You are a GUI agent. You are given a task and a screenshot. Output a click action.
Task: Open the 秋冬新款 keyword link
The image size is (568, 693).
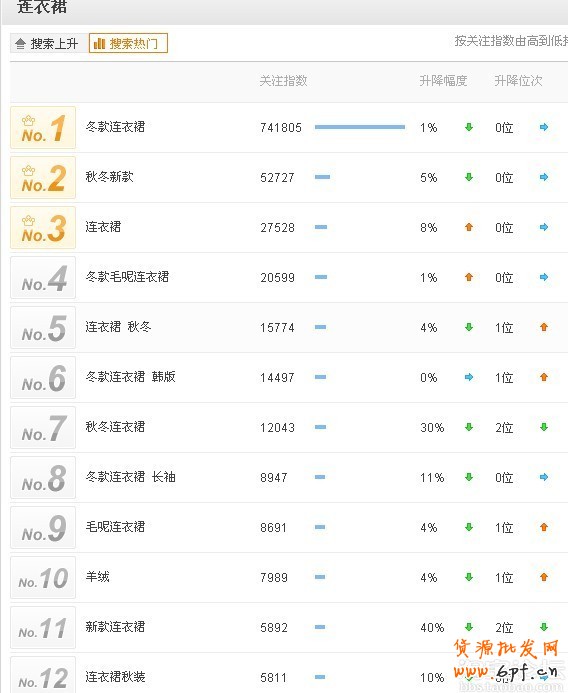pos(109,177)
